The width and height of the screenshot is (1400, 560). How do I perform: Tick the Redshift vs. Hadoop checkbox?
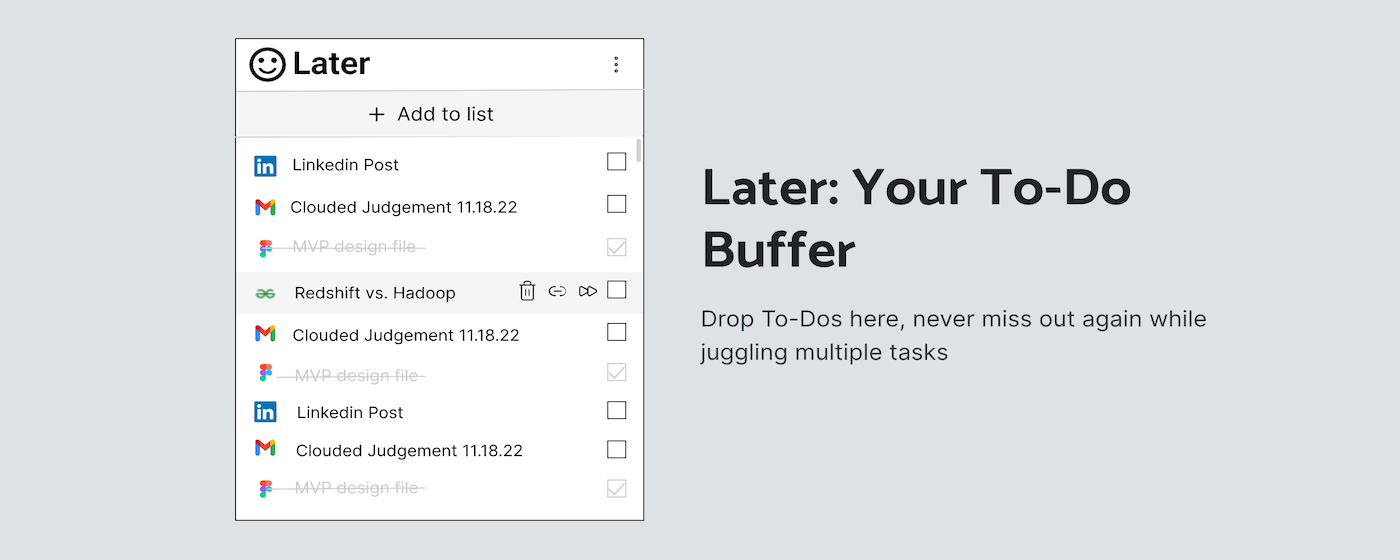[617, 289]
